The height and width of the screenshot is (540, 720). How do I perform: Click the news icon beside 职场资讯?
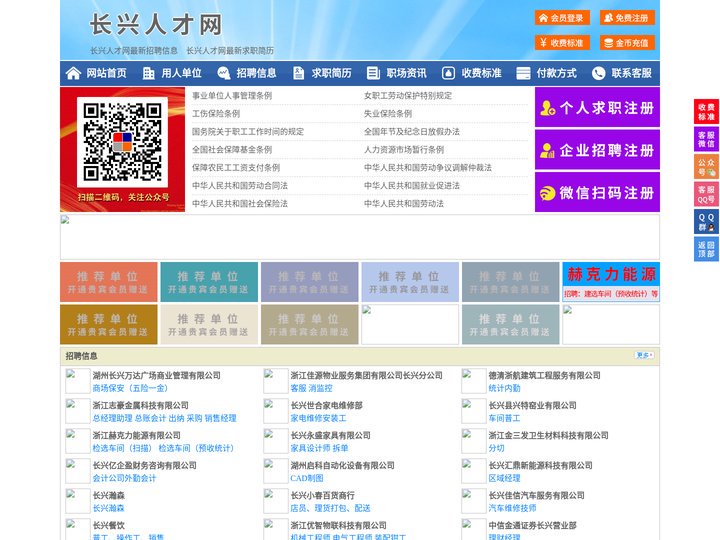tap(373, 73)
